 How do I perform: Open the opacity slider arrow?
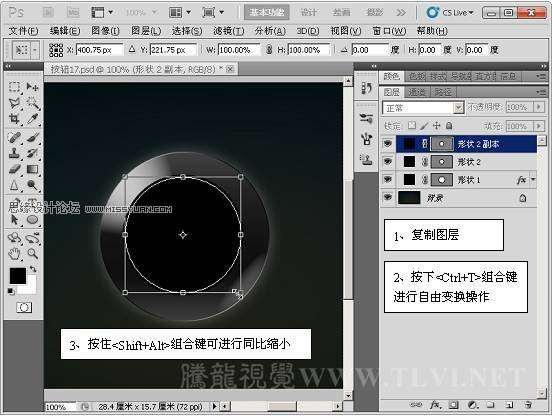[x=539, y=107]
